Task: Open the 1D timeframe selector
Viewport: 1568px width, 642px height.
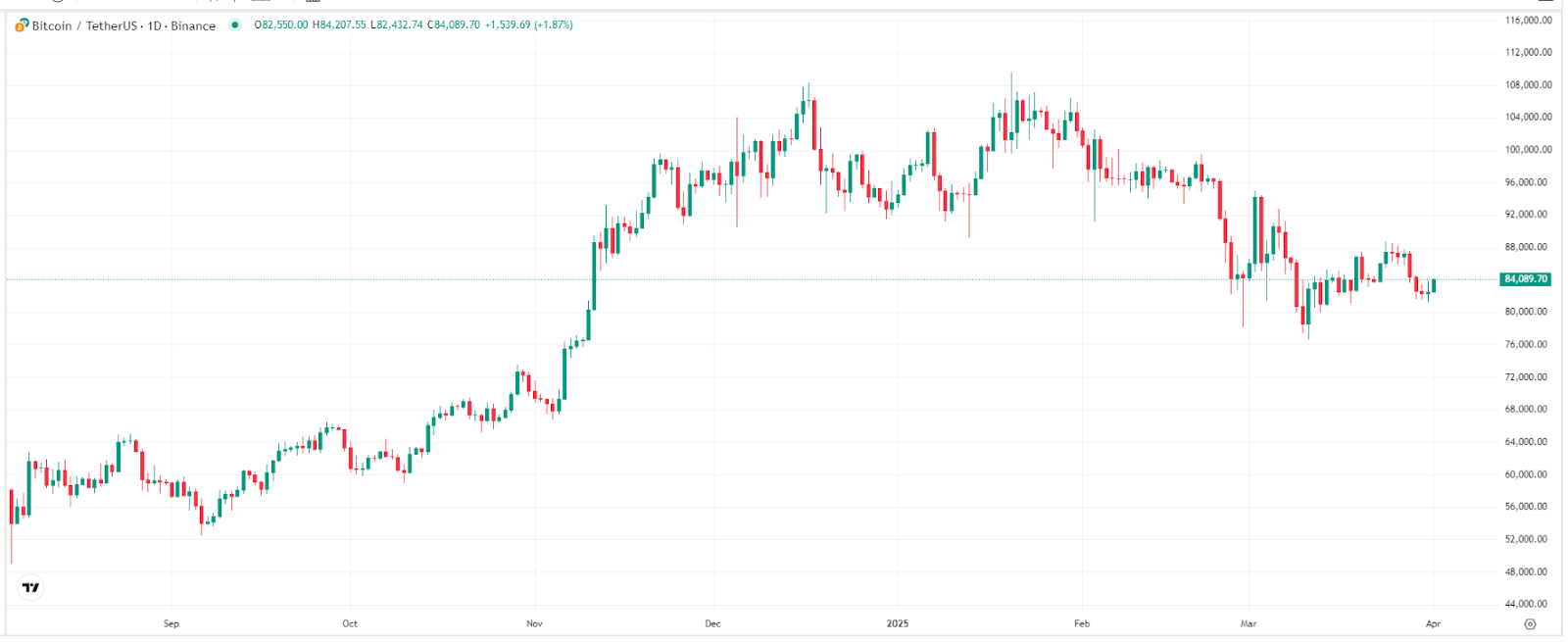Action: (154, 26)
